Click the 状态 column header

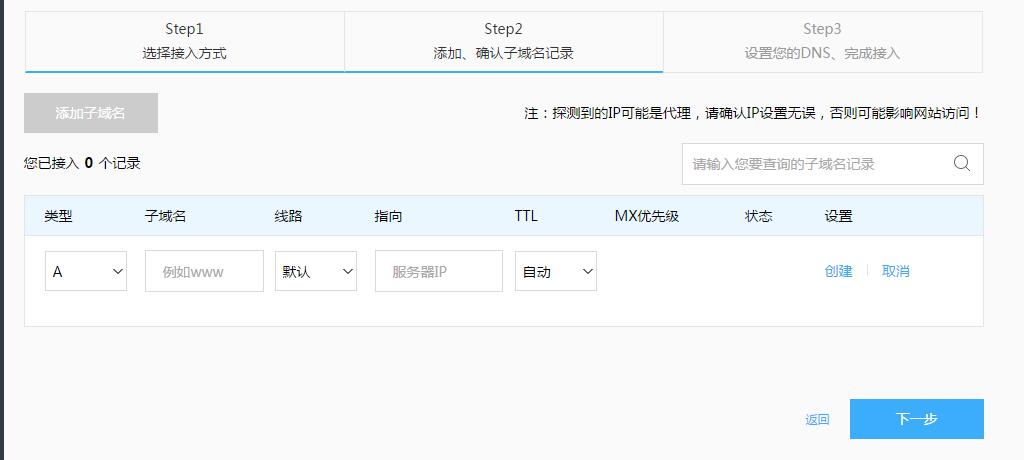pyautogui.click(x=758, y=216)
